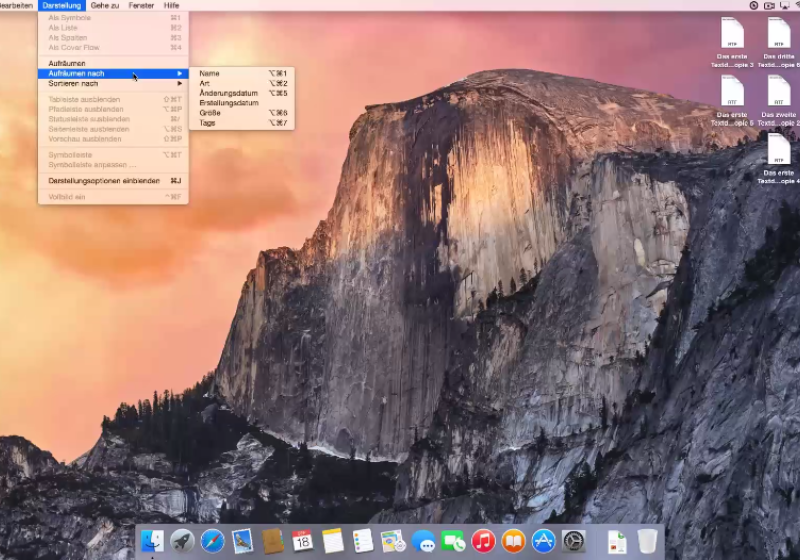Choose Aufräumen in the Darstellung menu
The image size is (800, 560).
click(113, 63)
